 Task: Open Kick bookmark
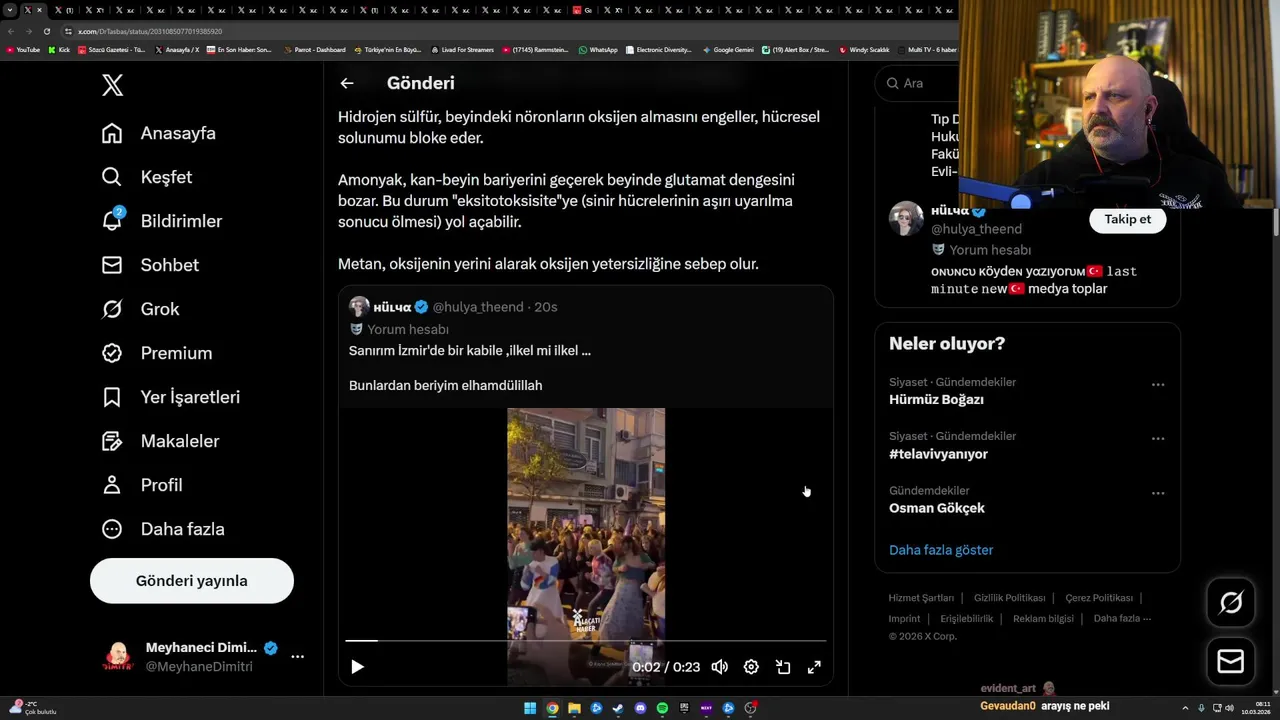pyautogui.click(x=59, y=50)
